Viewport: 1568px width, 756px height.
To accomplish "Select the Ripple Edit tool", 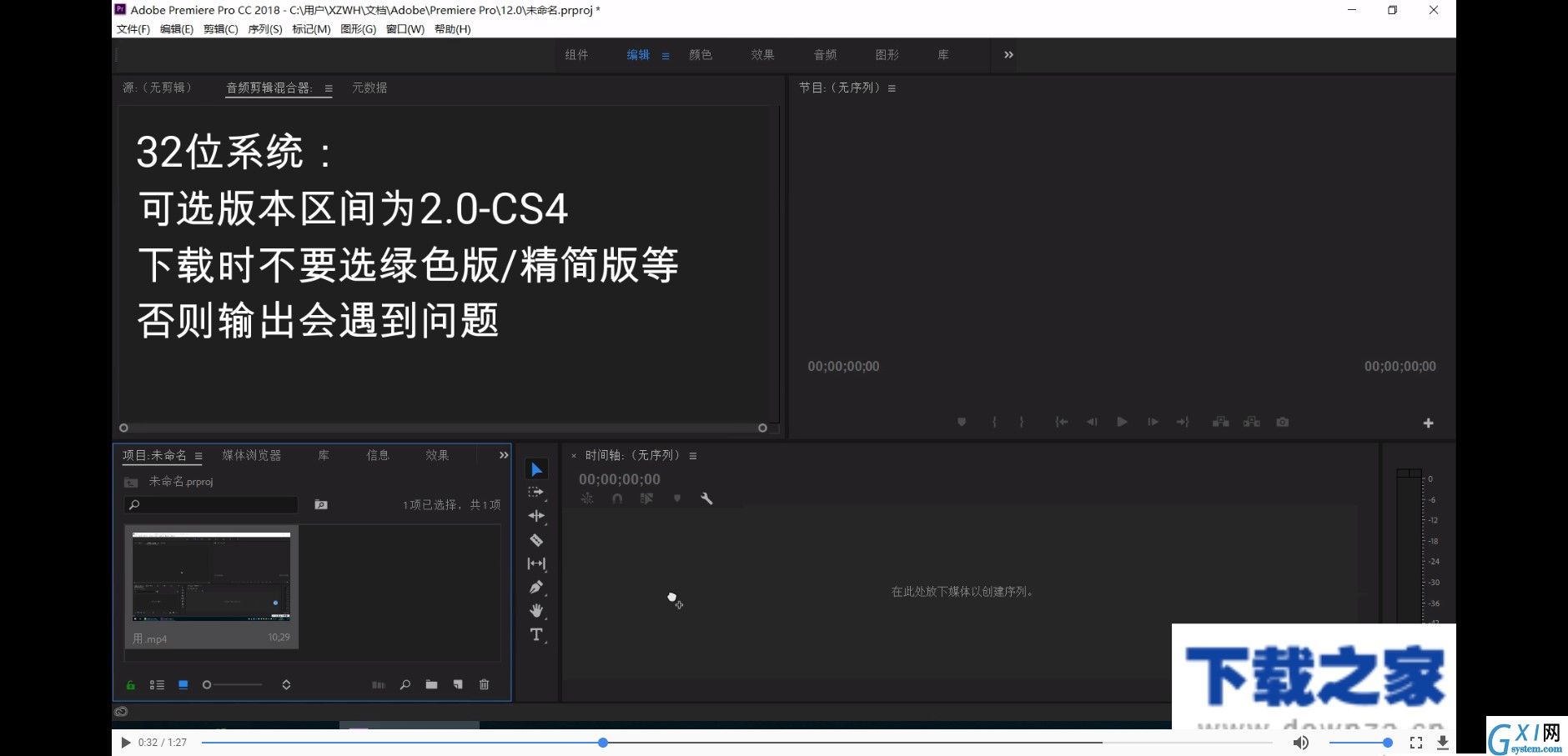I will 536,516.
